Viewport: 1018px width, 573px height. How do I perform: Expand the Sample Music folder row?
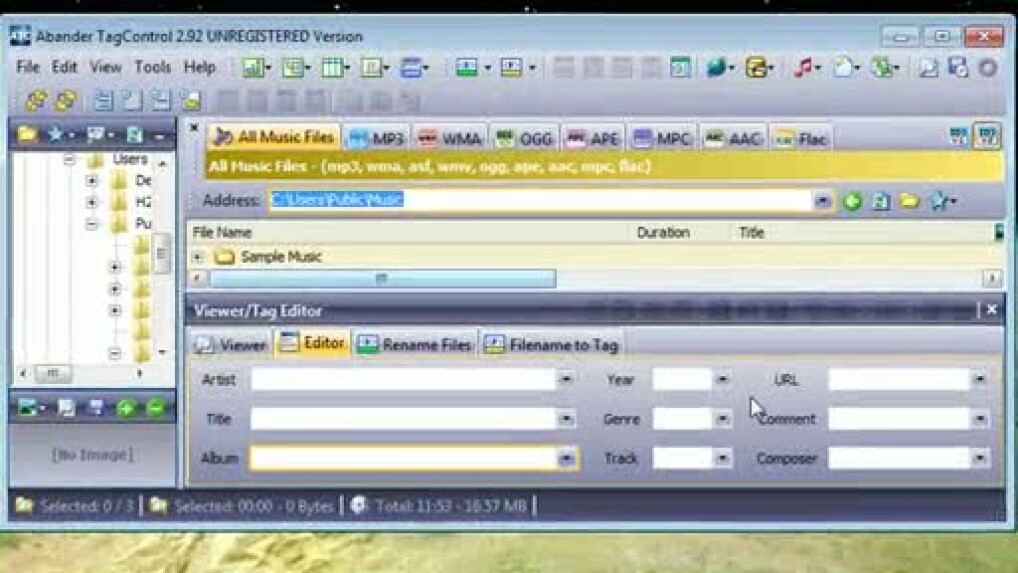[198, 257]
